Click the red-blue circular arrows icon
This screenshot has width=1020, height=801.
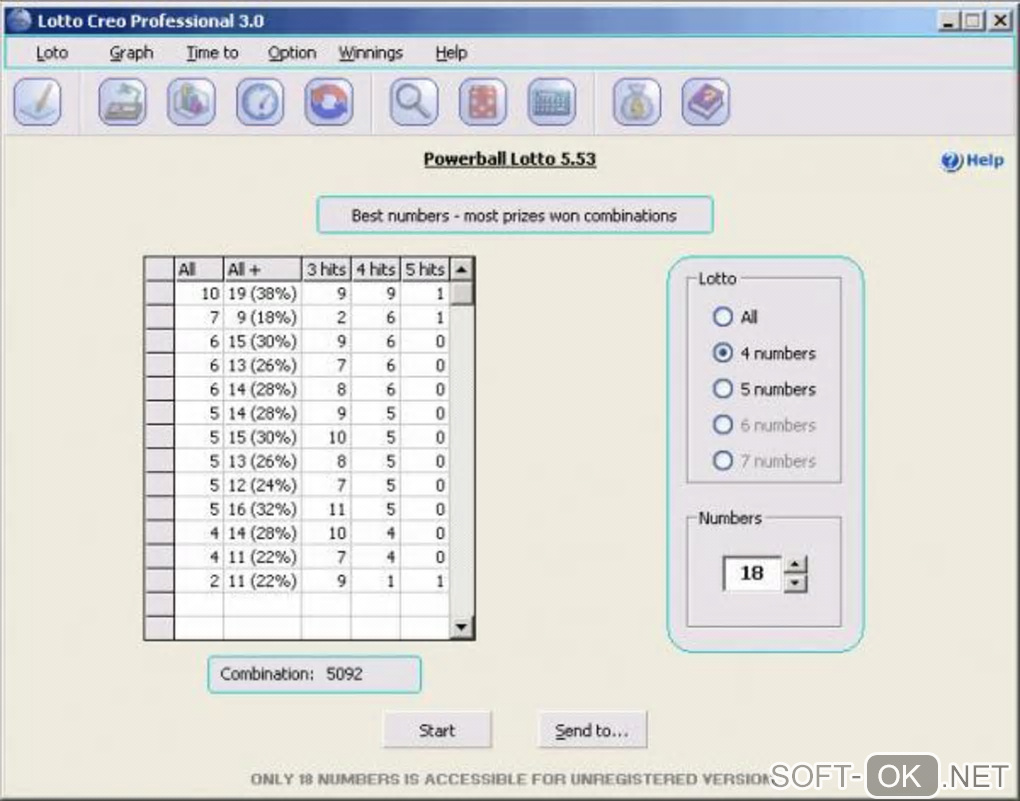(329, 102)
